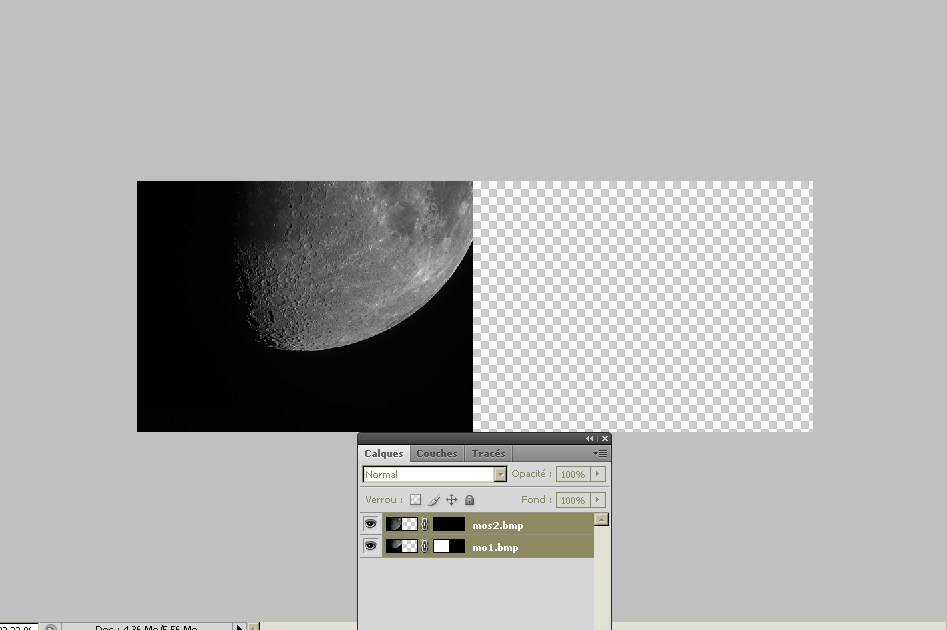The image size is (947, 630).
Task: Select the mo1.bmp layer name
Action: tap(495, 547)
